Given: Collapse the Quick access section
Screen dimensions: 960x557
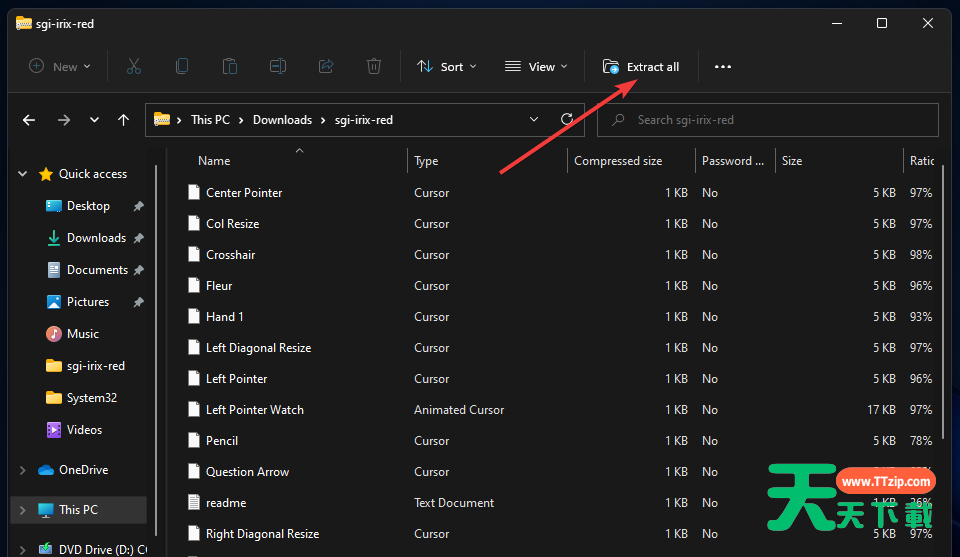Looking at the screenshot, I should [23, 174].
